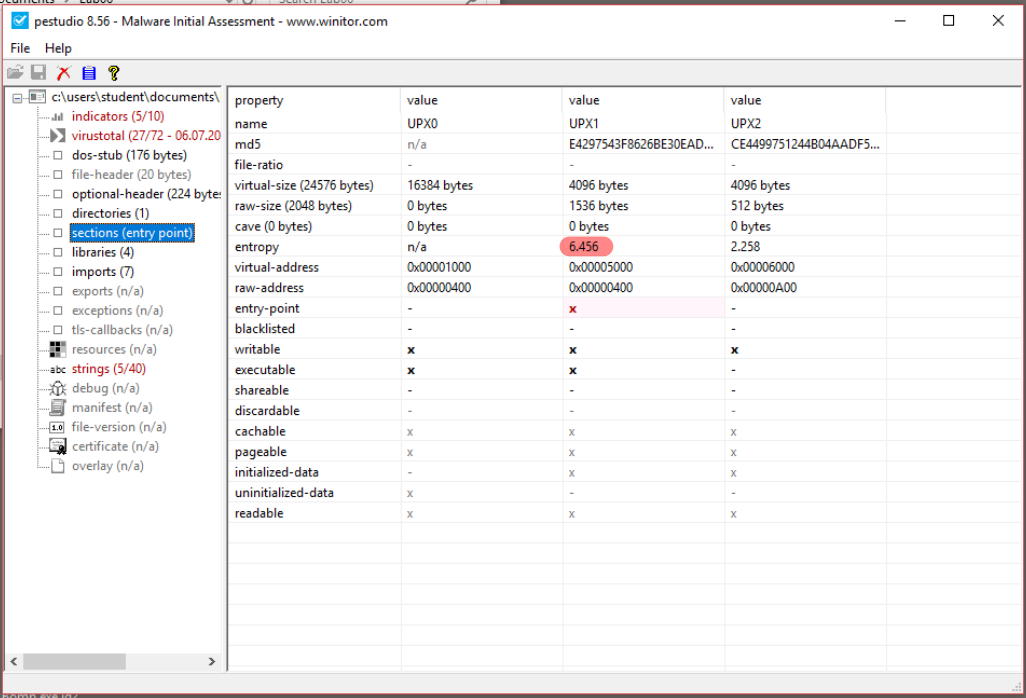Maximize the pestudio window

pos(948,21)
